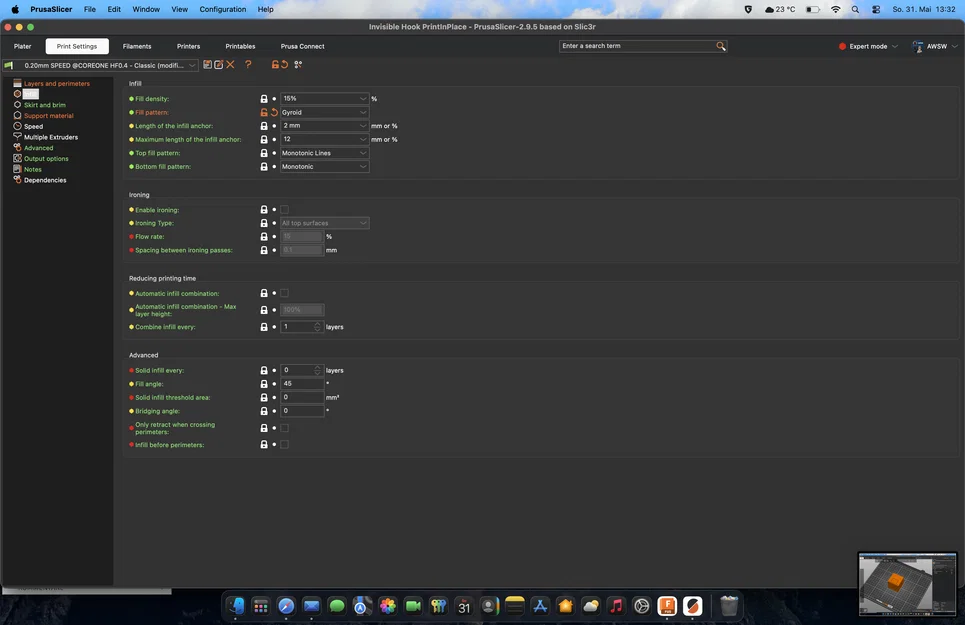Viewport: 965px width, 625px height.
Task: Open the Fusion app icon in Dock
Action: point(667,606)
